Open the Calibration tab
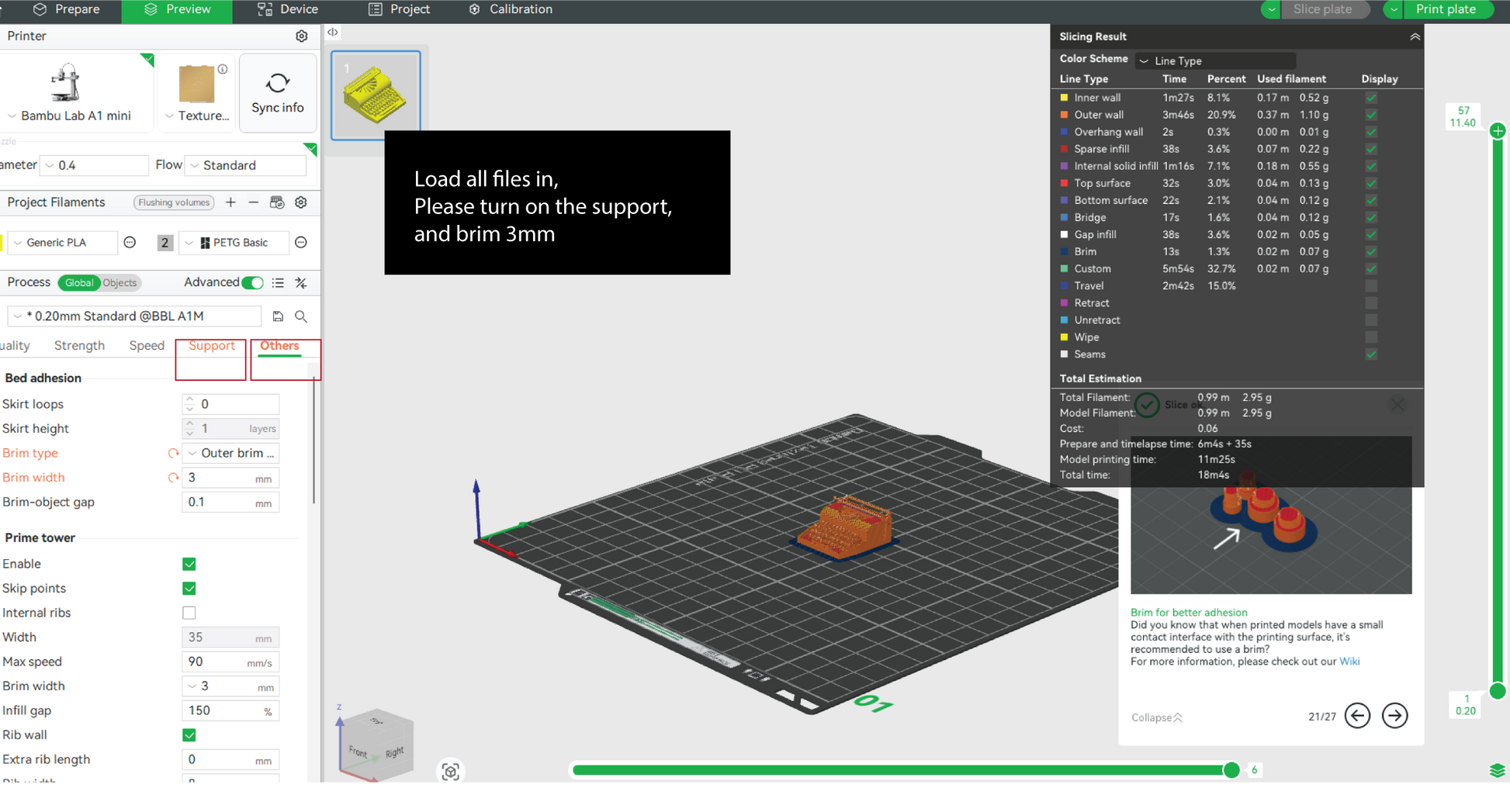1510x812 pixels. 511,9
